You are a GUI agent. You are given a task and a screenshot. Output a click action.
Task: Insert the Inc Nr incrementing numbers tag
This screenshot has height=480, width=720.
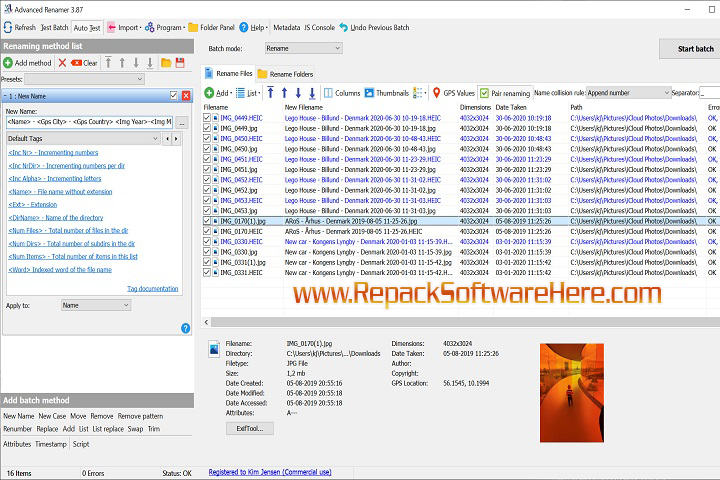pos(53,152)
